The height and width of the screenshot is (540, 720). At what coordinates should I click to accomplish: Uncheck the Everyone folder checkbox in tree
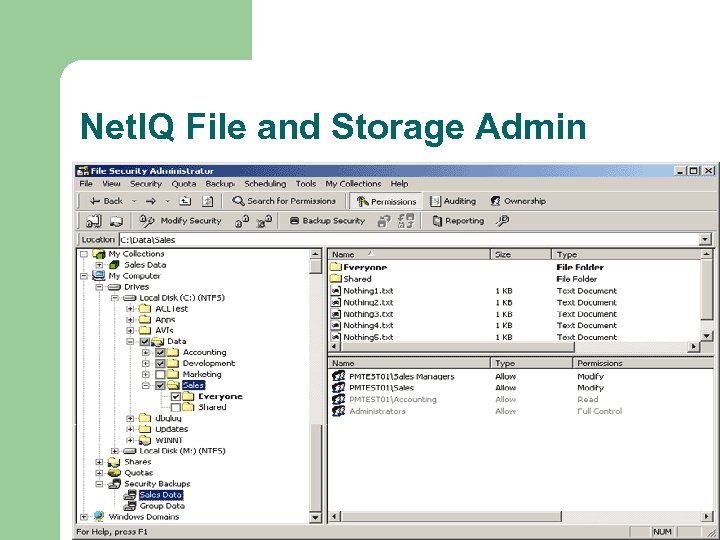click(x=175, y=396)
